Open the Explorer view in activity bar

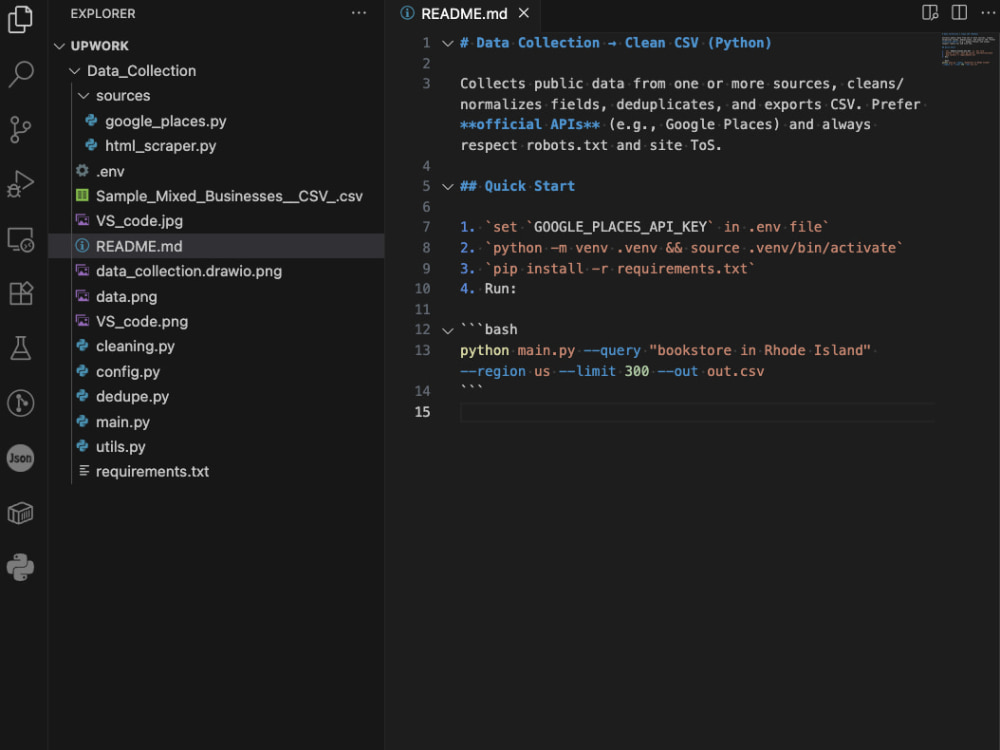point(20,19)
